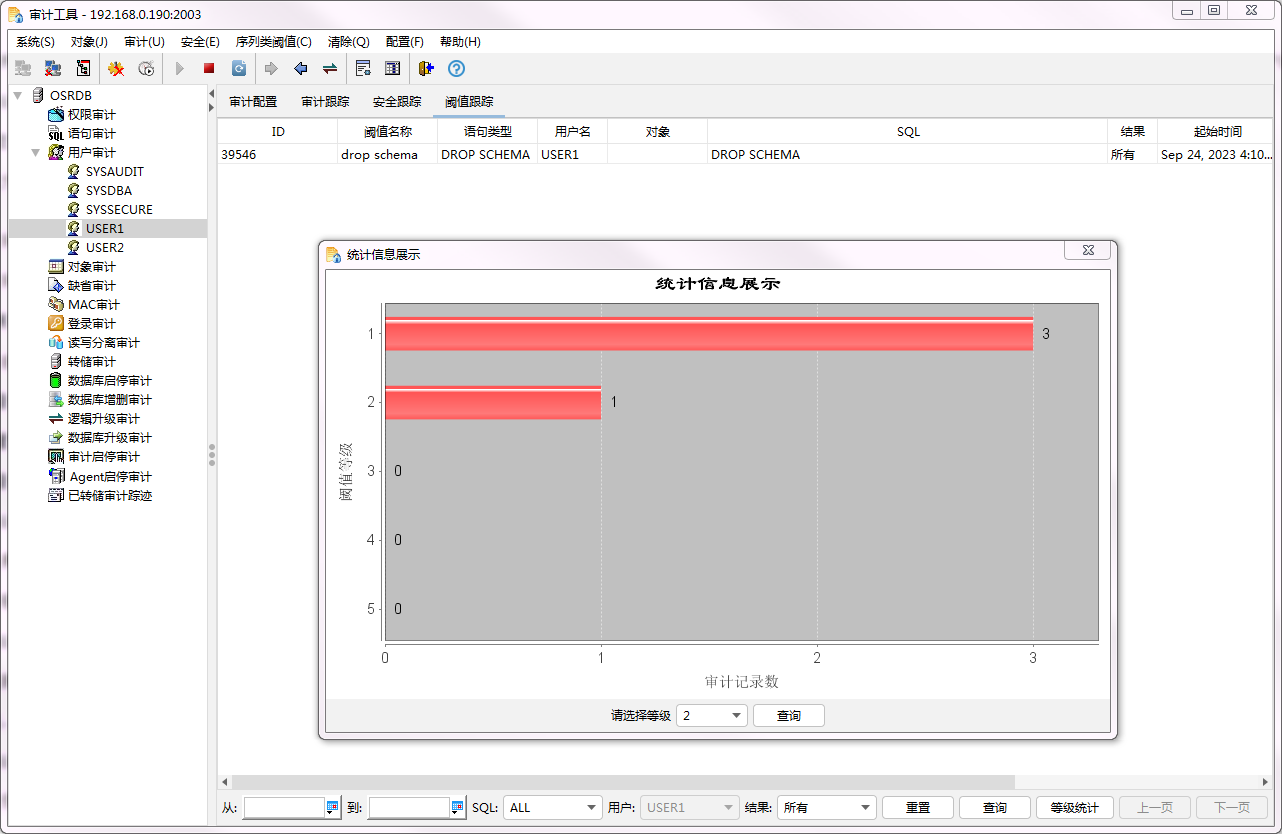Click the disconnect computers icon with red X
The width and height of the screenshot is (1282, 834).
point(53,69)
